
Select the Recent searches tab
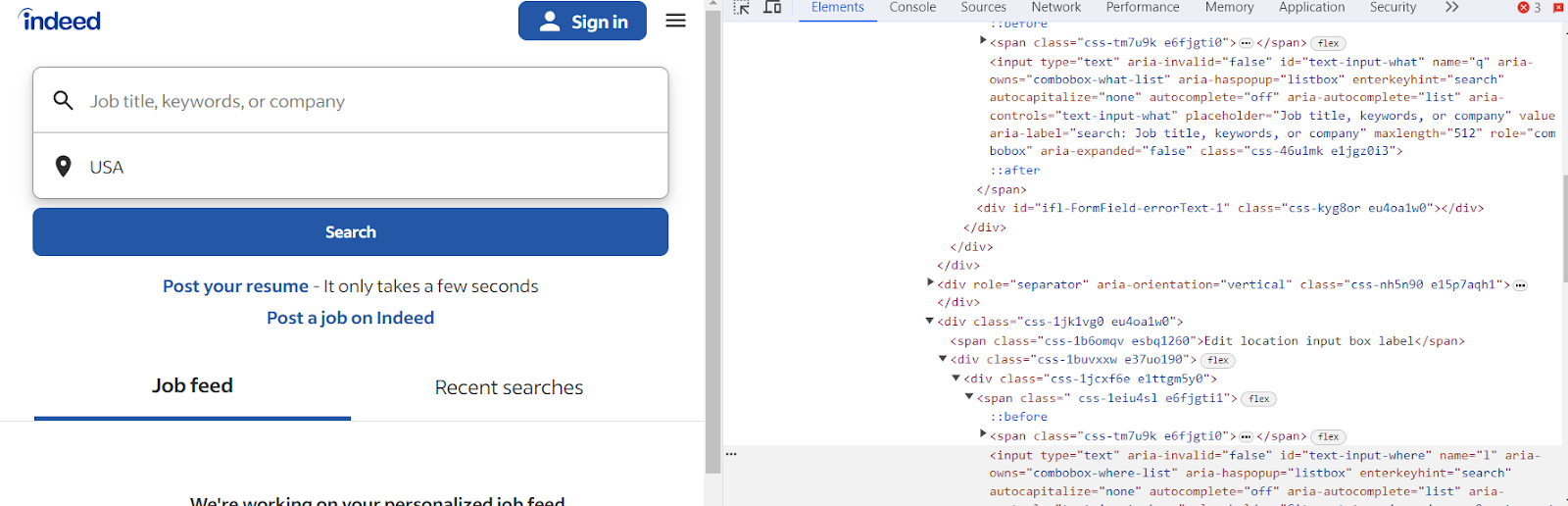coord(509,387)
